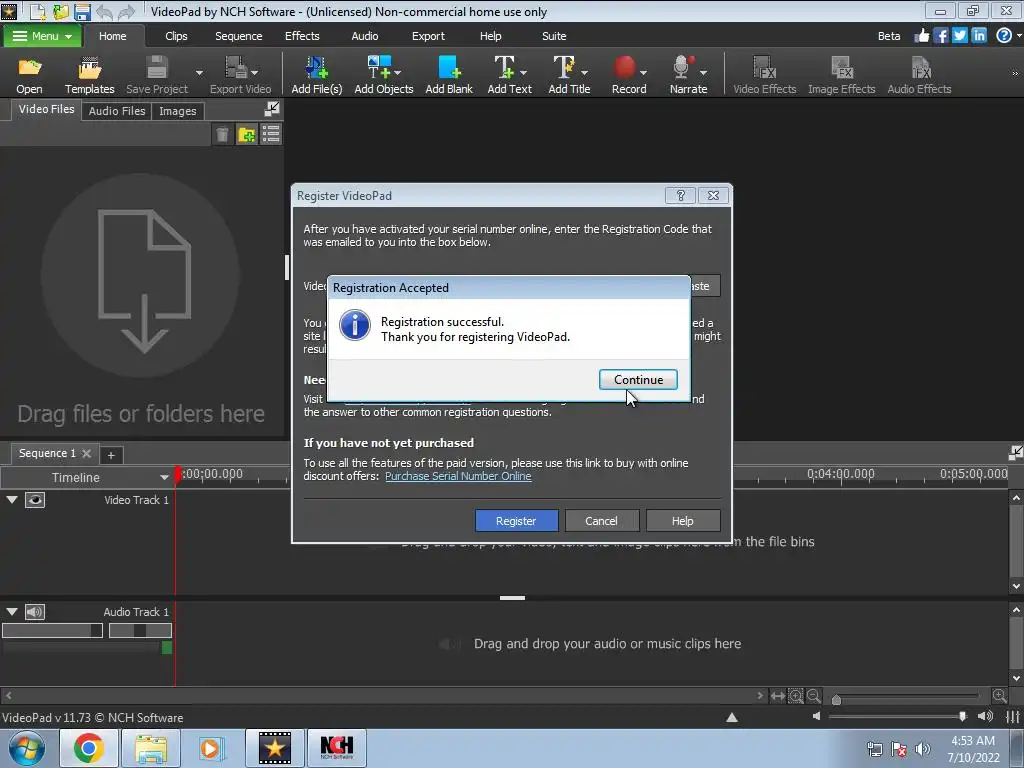Open the Sequence ribbon tab
The image size is (1024, 768).
[238, 36]
